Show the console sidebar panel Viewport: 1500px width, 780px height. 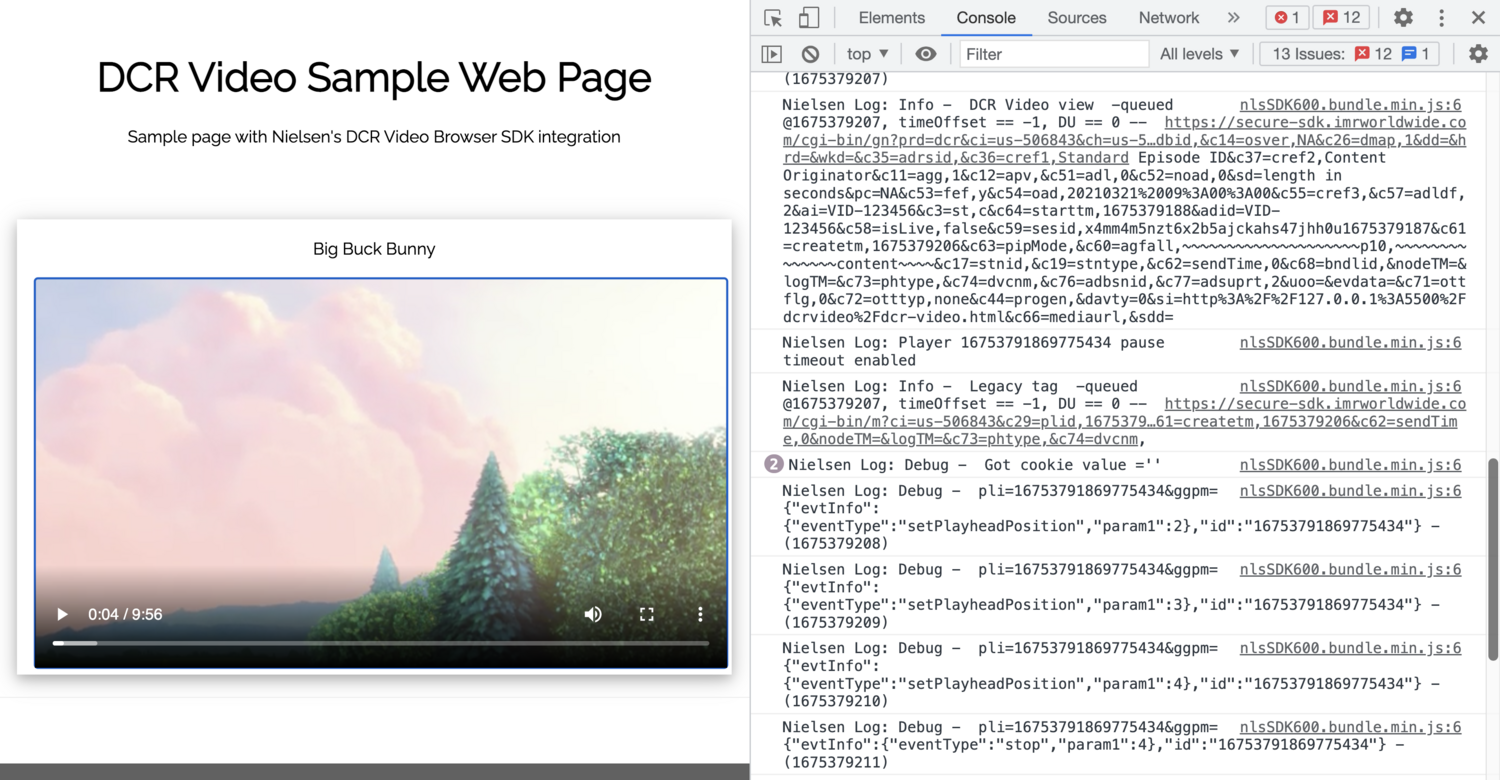770,54
